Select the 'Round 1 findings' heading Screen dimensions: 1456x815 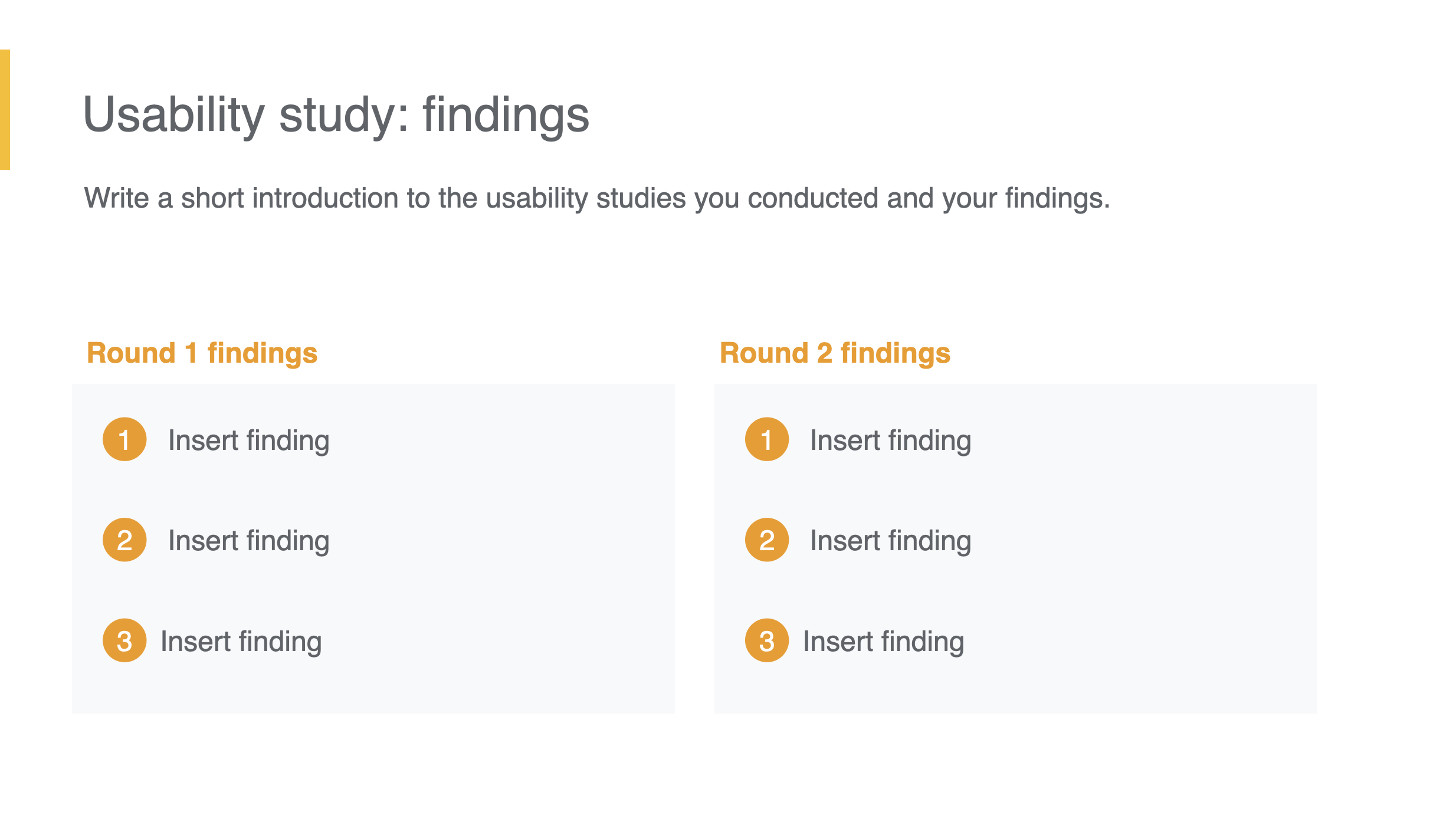click(x=202, y=353)
